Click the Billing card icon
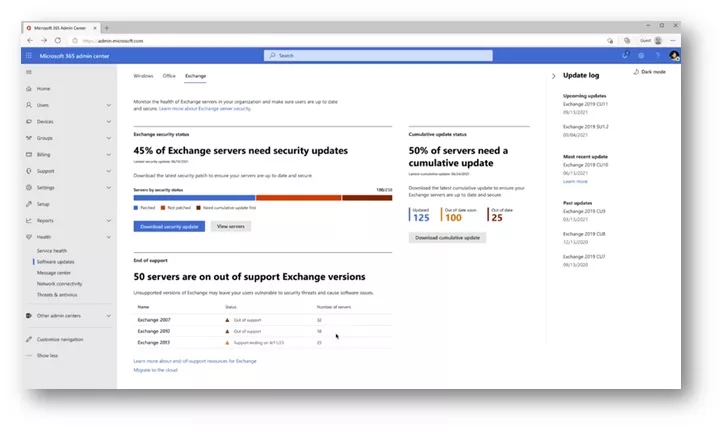The height and width of the screenshot is (431, 723). [x=29, y=154]
